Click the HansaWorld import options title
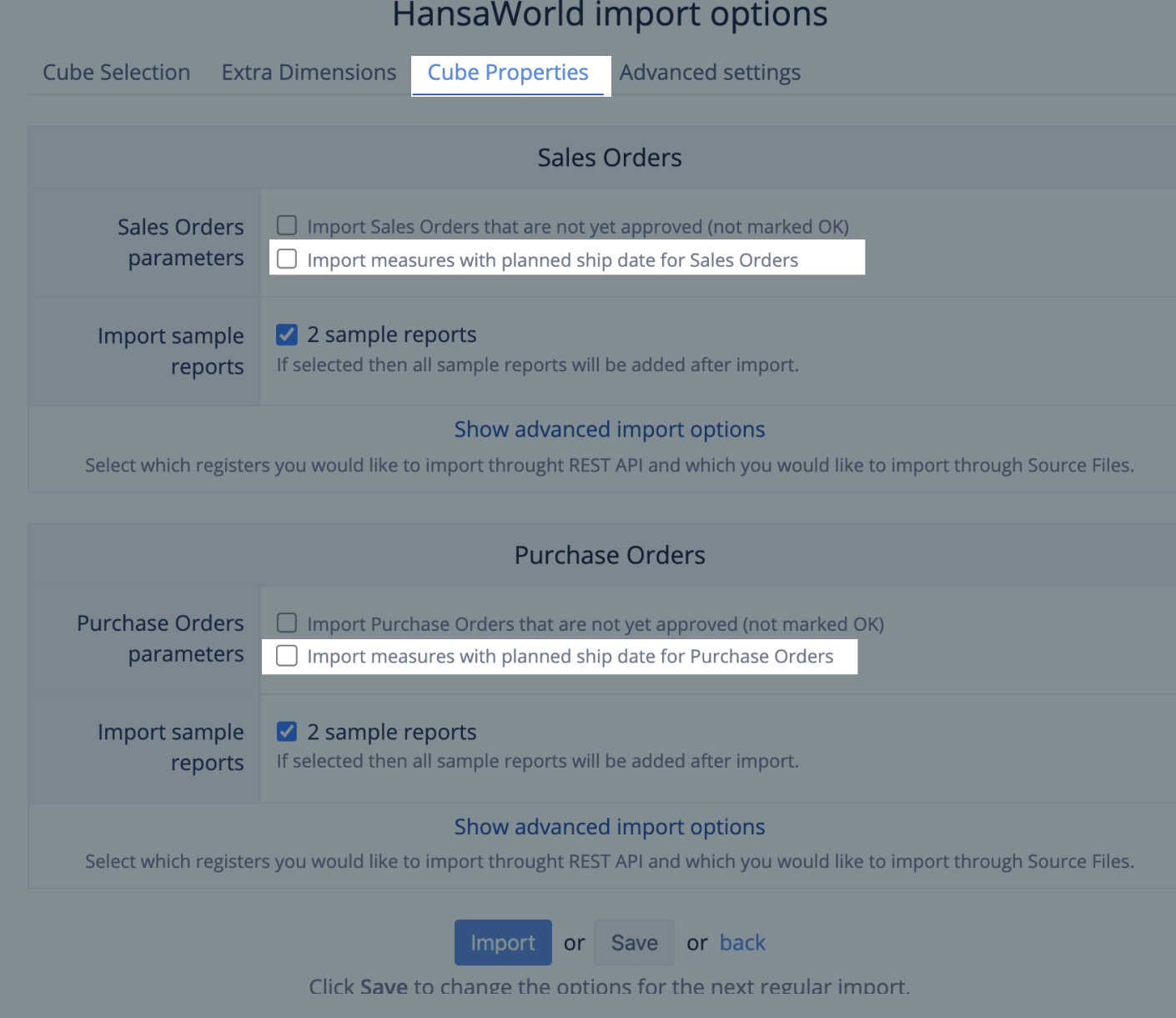1176x1018 pixels. click(610, 15)
